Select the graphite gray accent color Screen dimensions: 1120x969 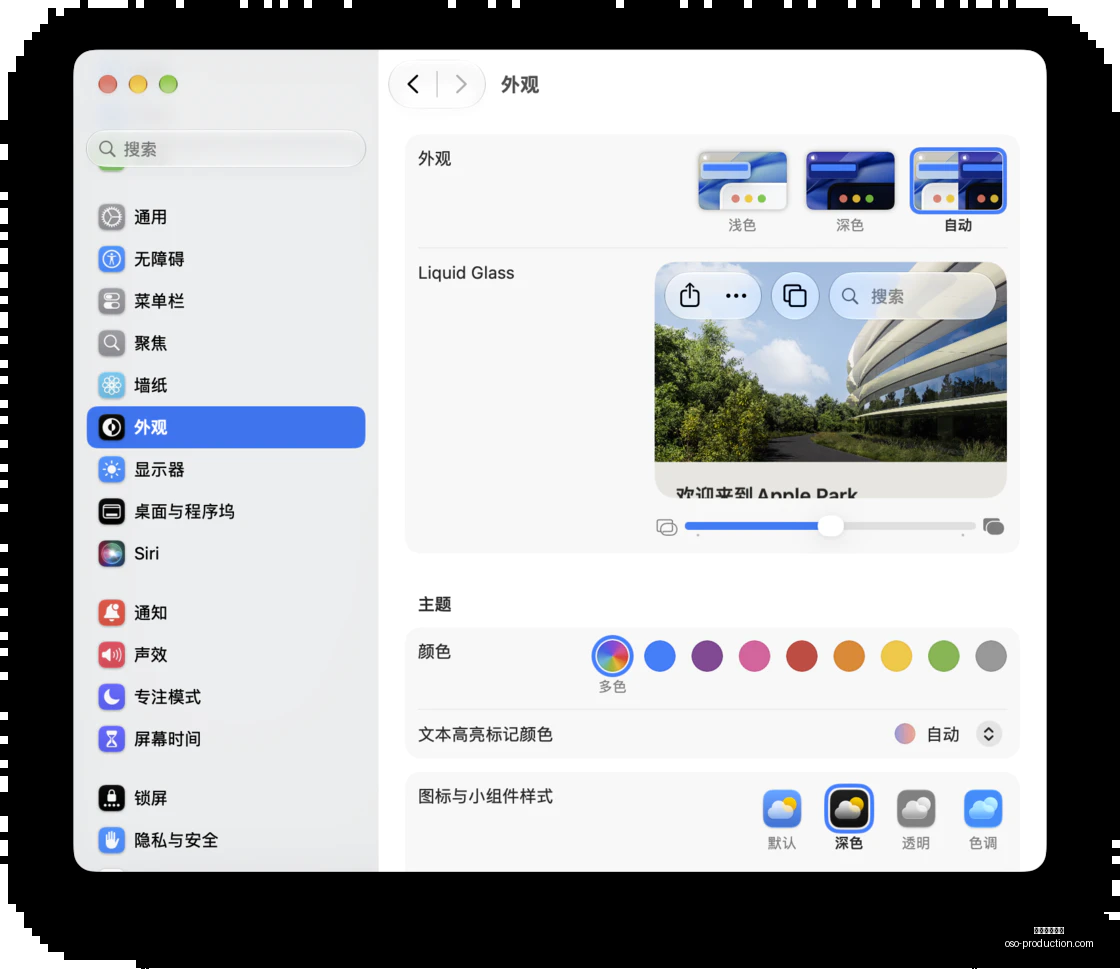[x=991, y=656]
